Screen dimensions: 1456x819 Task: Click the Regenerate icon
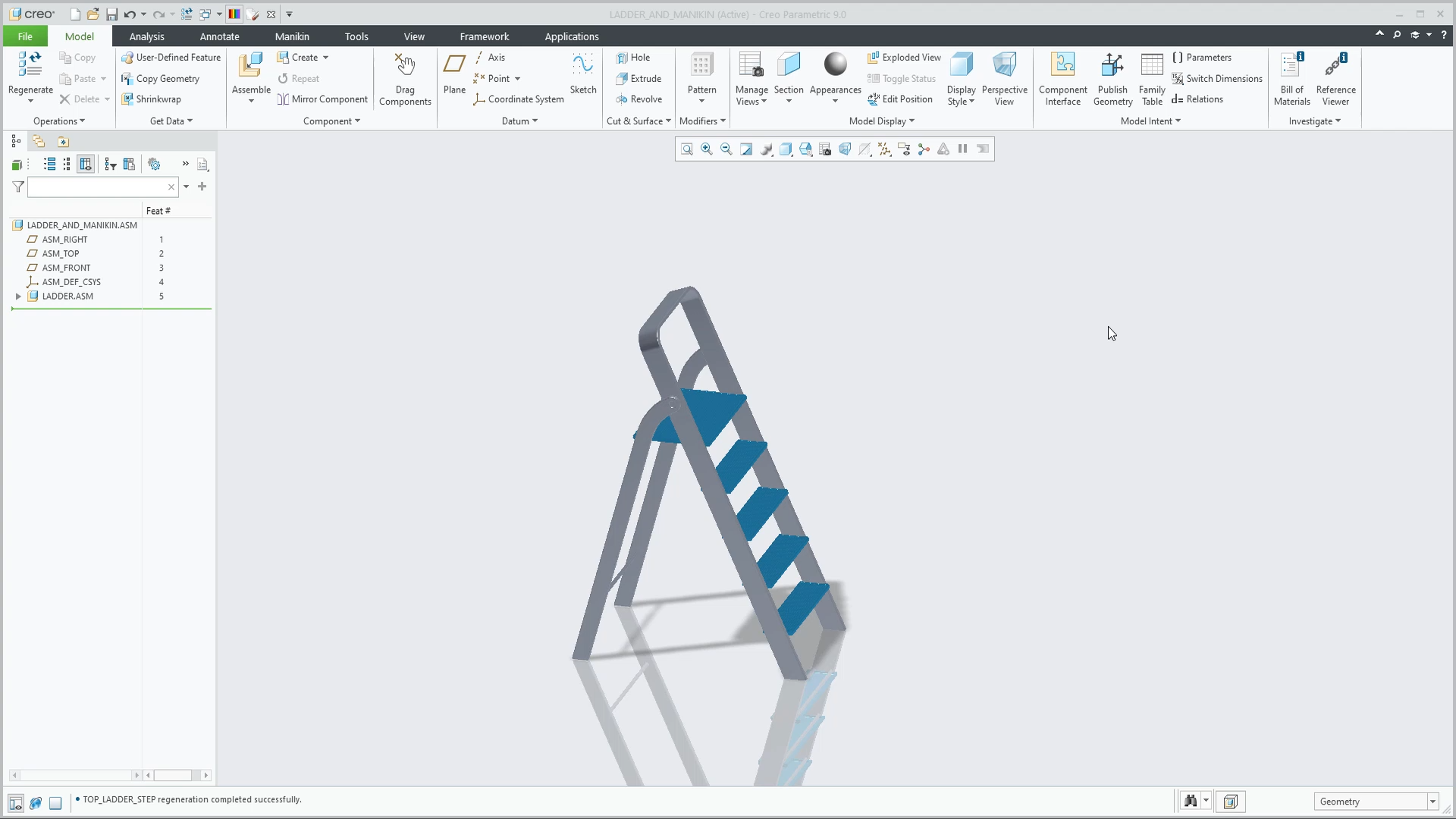(x=30, y=65)
